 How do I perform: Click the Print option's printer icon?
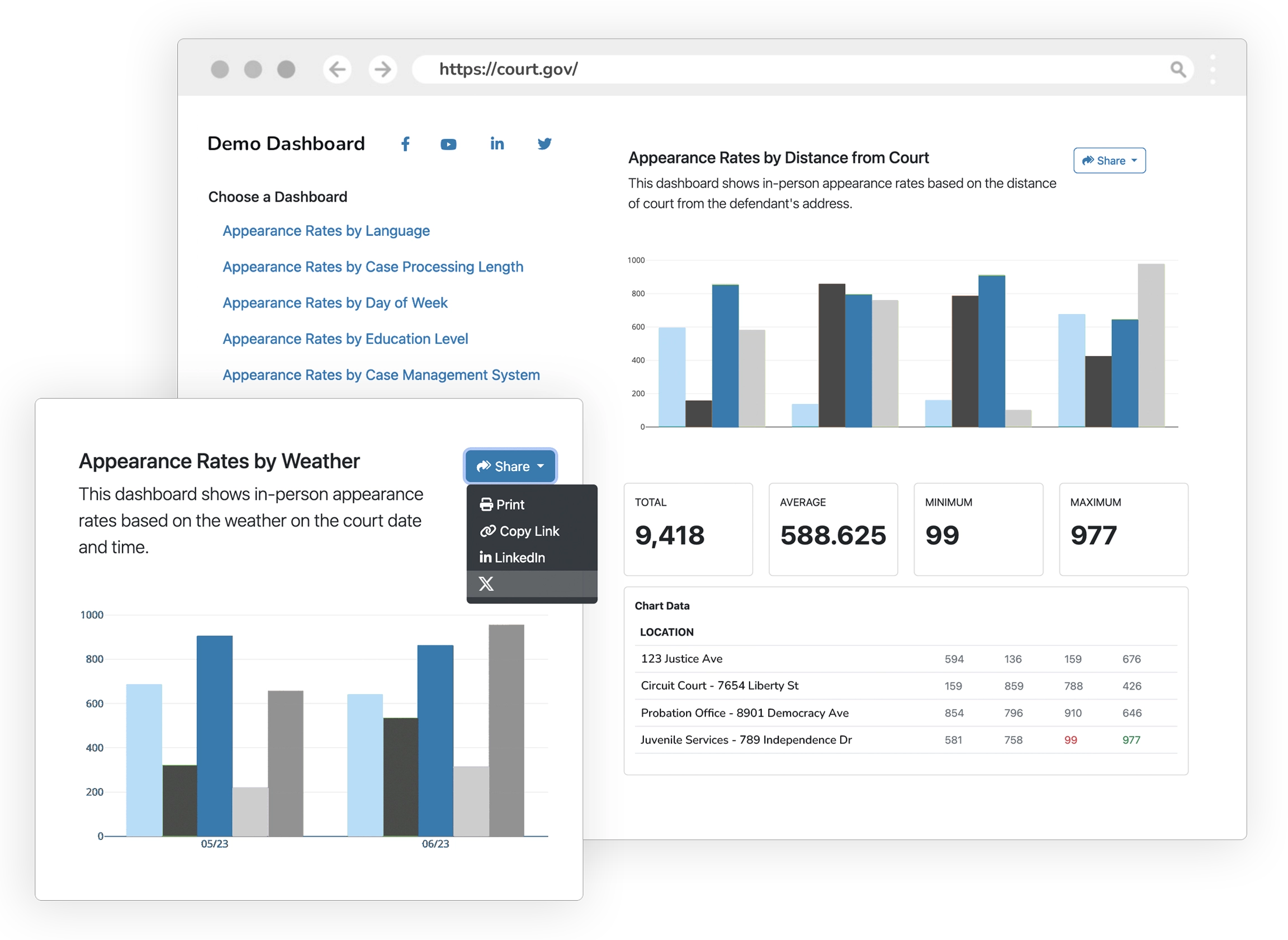[x=485, y=504]
